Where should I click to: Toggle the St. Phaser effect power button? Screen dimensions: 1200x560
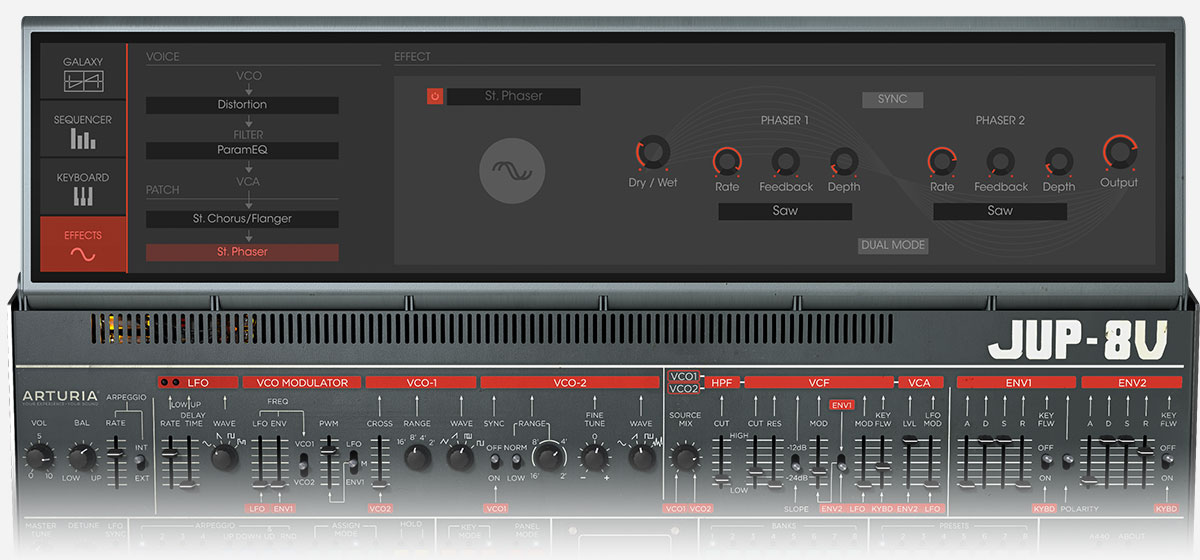pos(435,96)
